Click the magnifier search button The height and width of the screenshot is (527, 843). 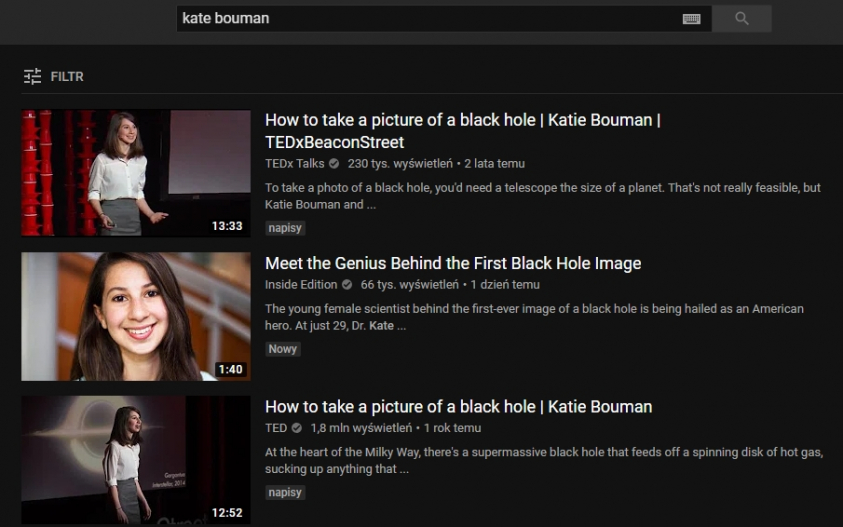click(741, 18)
